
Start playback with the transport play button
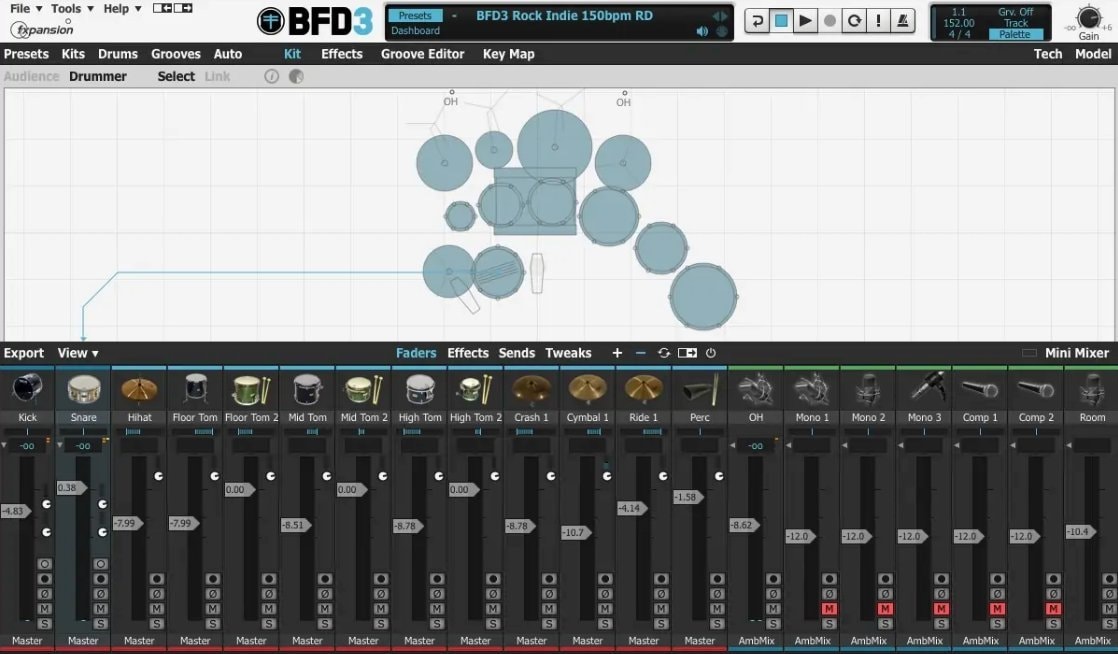pyautogui.click(x=805, y=21)
